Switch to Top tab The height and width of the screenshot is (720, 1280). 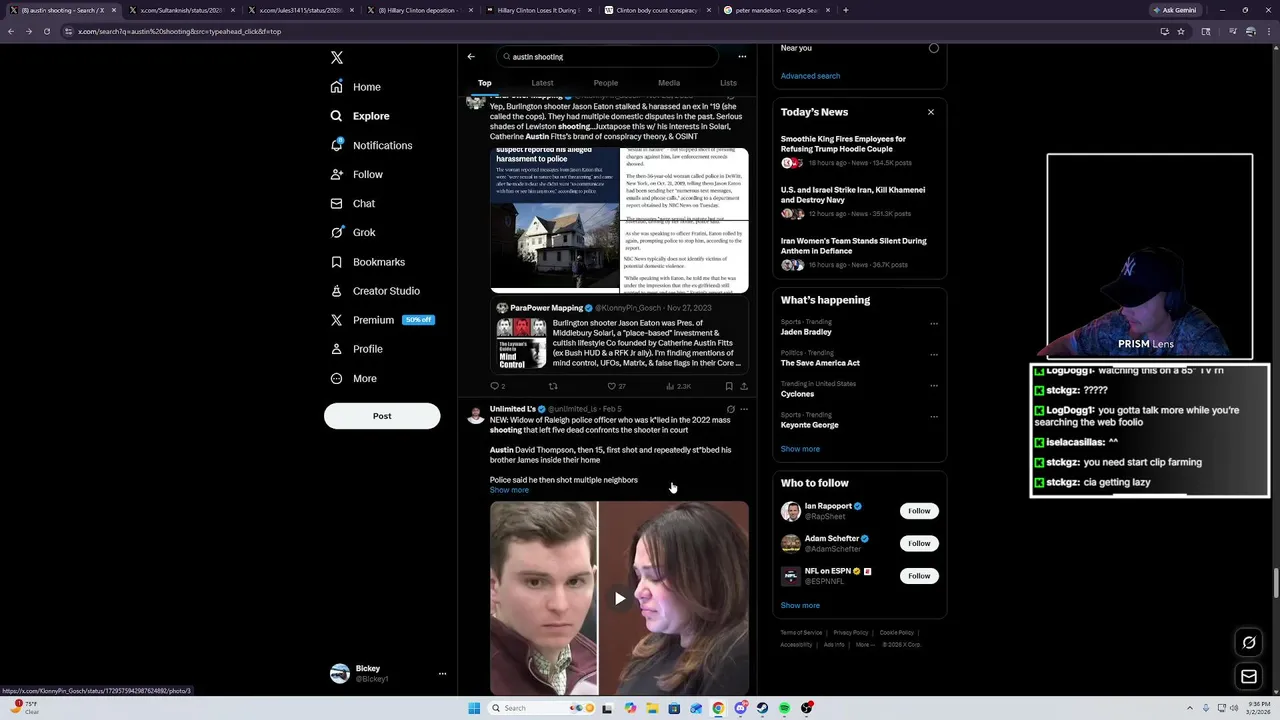click(x=484, y=83)
